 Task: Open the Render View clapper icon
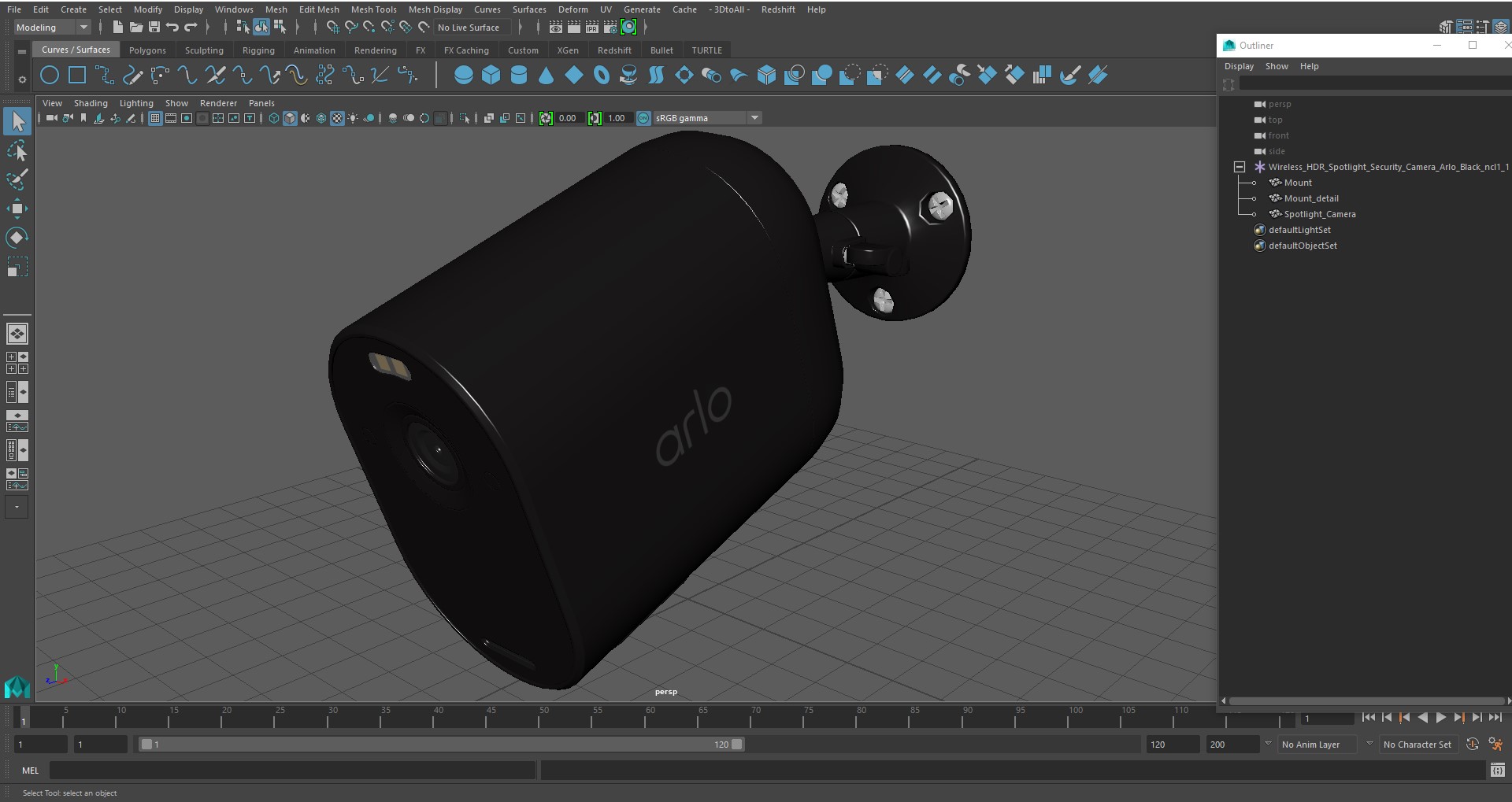coord(555,28)
